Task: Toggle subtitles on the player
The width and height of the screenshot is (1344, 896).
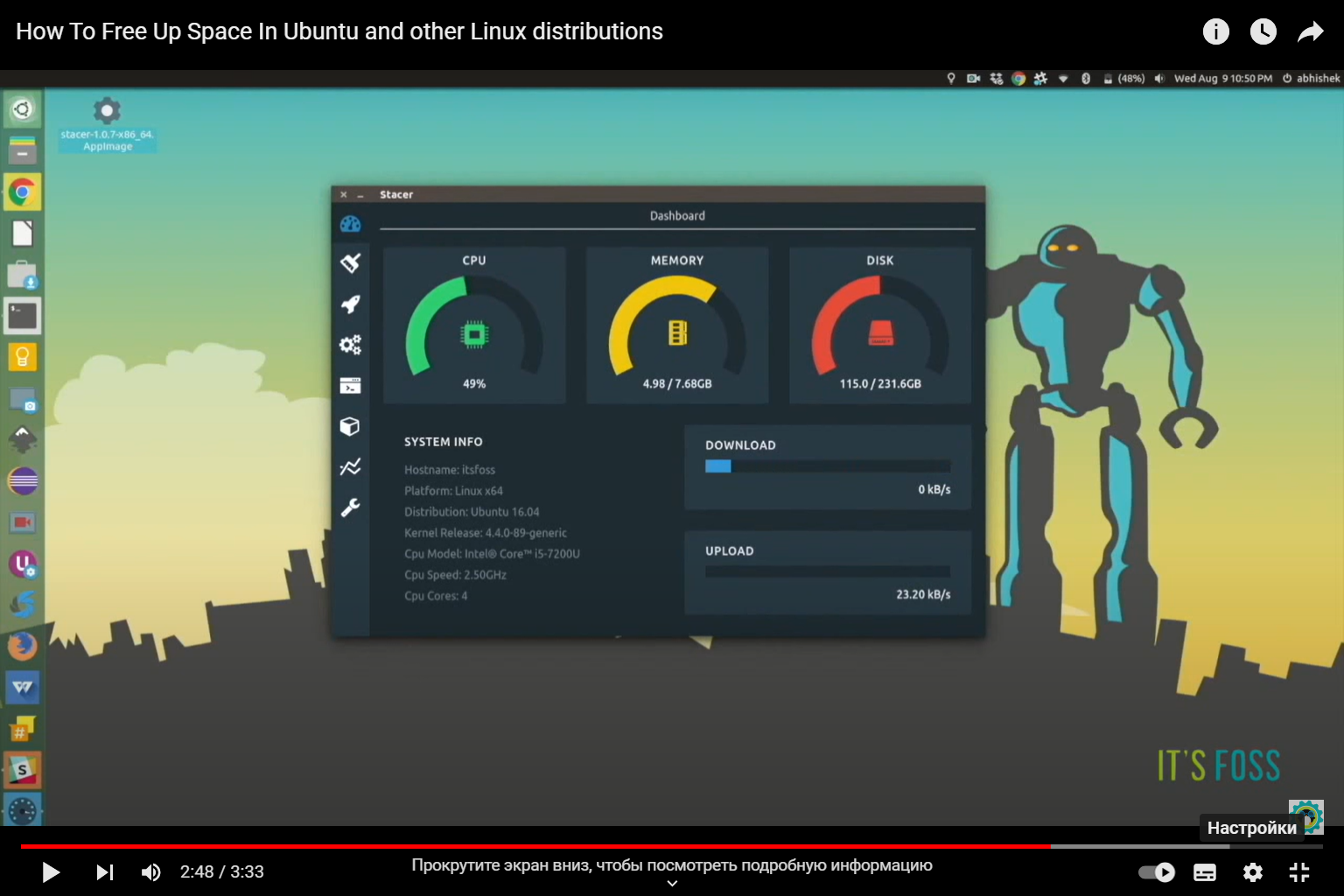Action: pos(1205,872)
